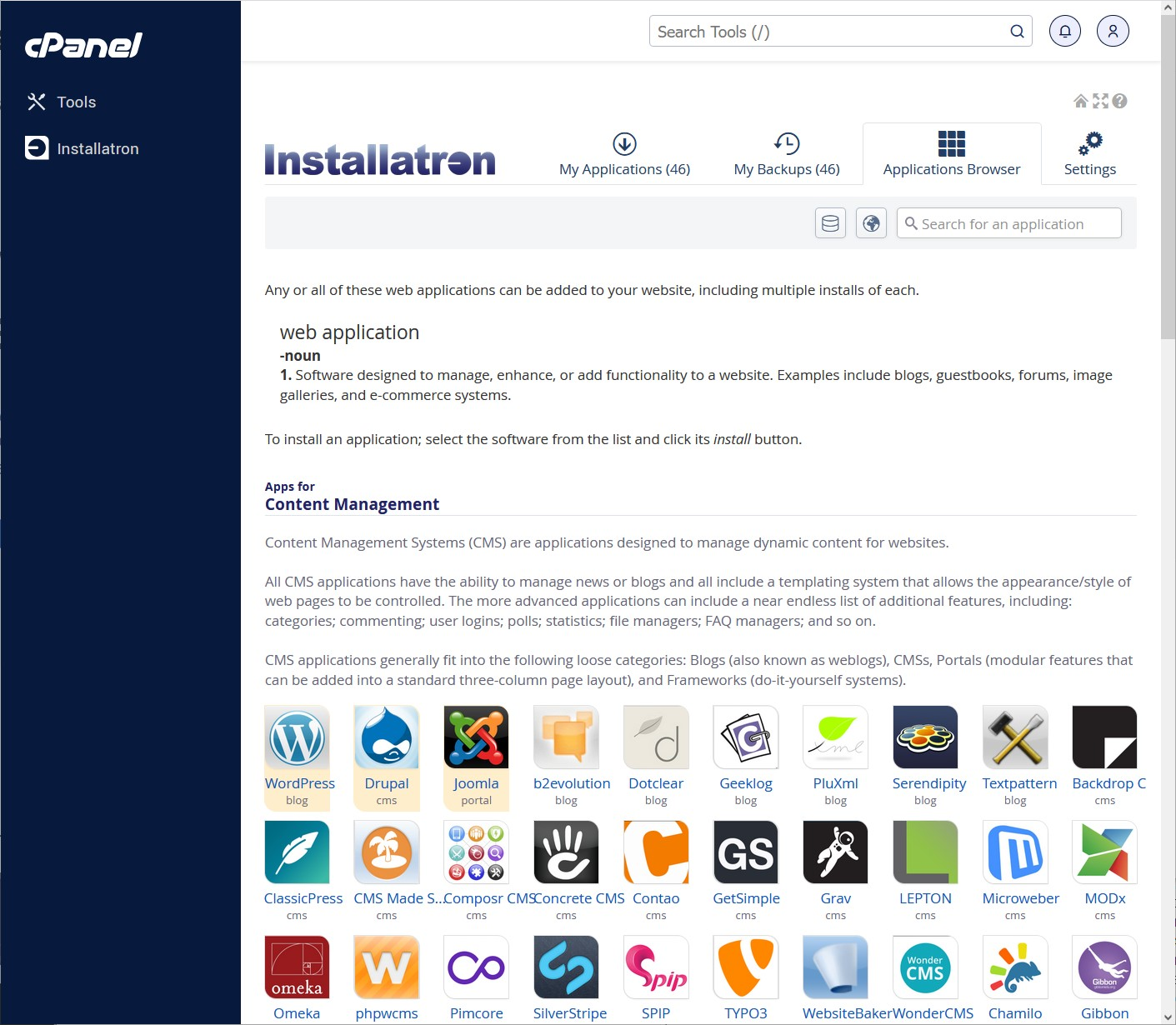Switch to My Applications (46) tab
Viewport: 1176px width, 1025px height.
pos(625,155)
